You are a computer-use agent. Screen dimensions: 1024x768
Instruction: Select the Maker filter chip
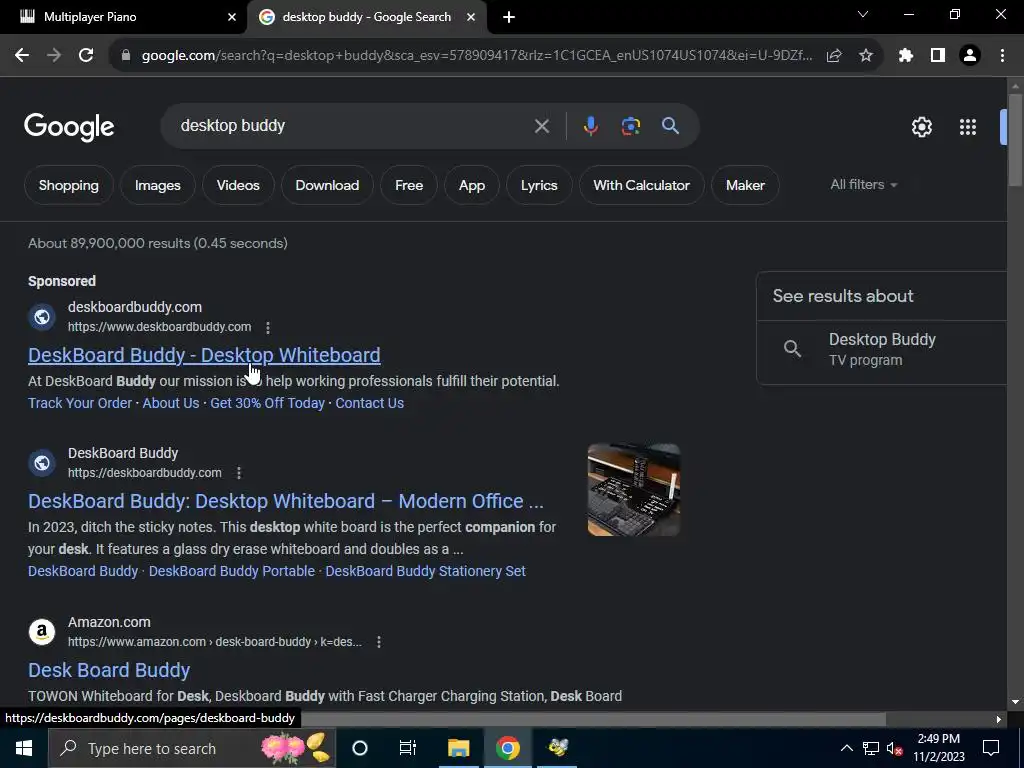tap(745, 185)
